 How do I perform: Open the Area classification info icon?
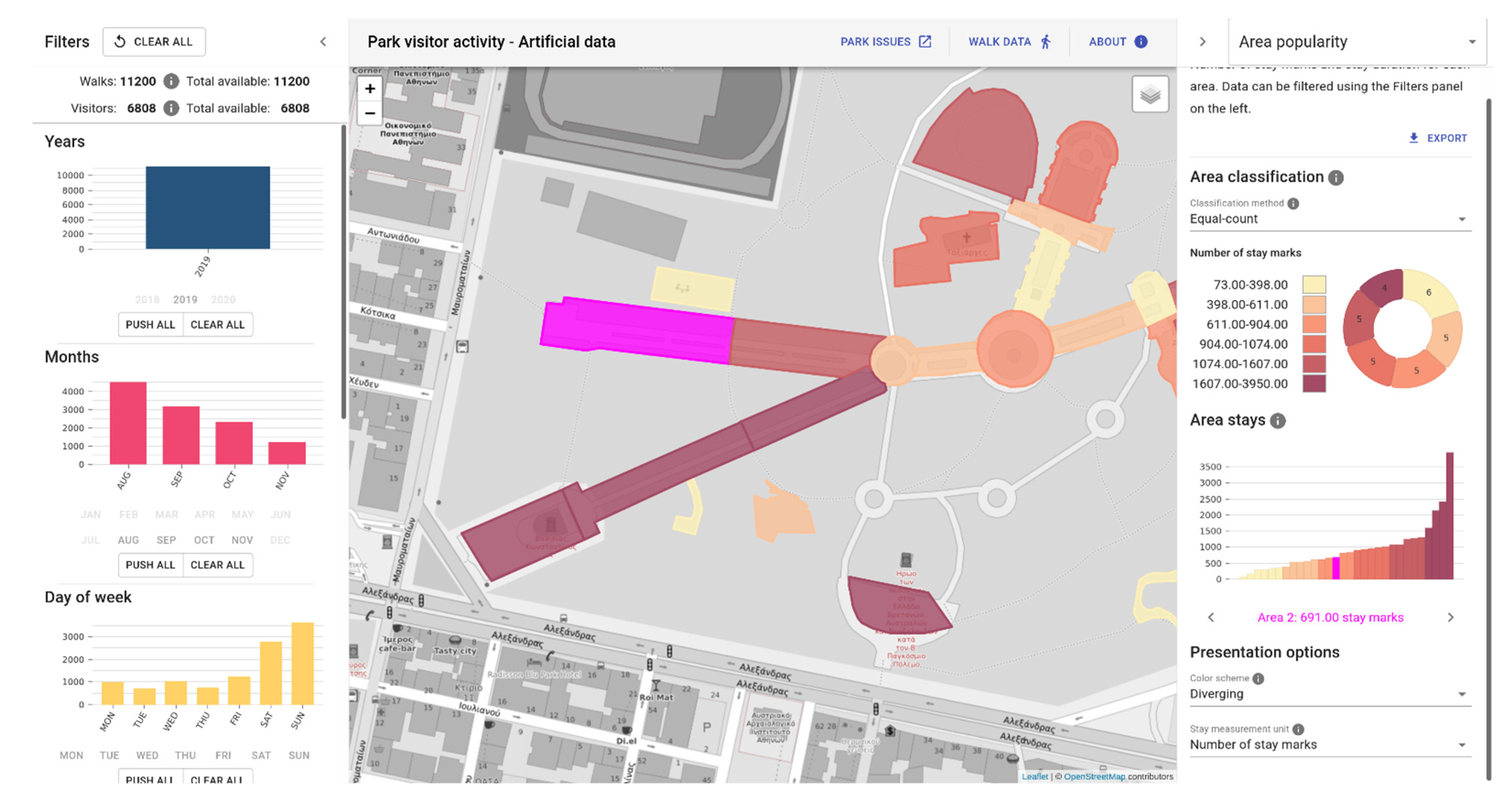(1336, 177)
